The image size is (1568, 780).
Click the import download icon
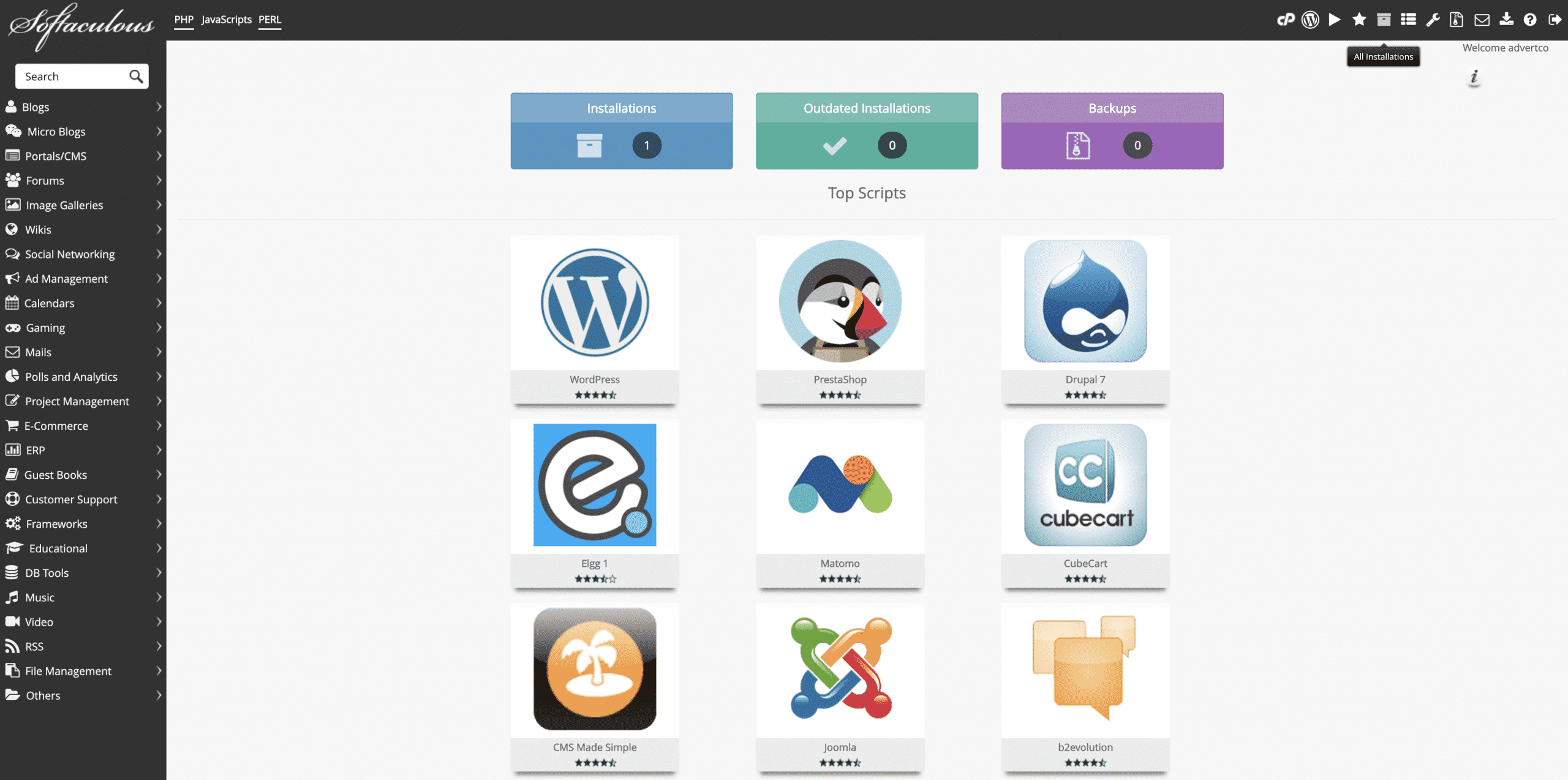(x=1506, y=20)
